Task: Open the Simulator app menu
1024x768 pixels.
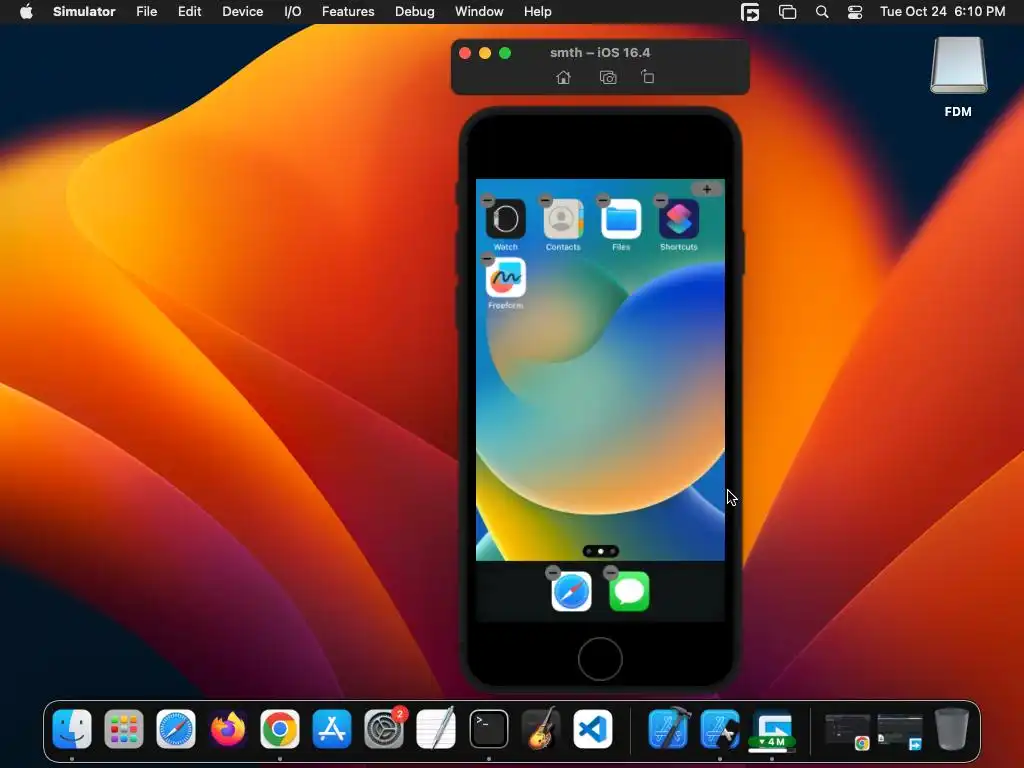Action: (x=84, y=12)
